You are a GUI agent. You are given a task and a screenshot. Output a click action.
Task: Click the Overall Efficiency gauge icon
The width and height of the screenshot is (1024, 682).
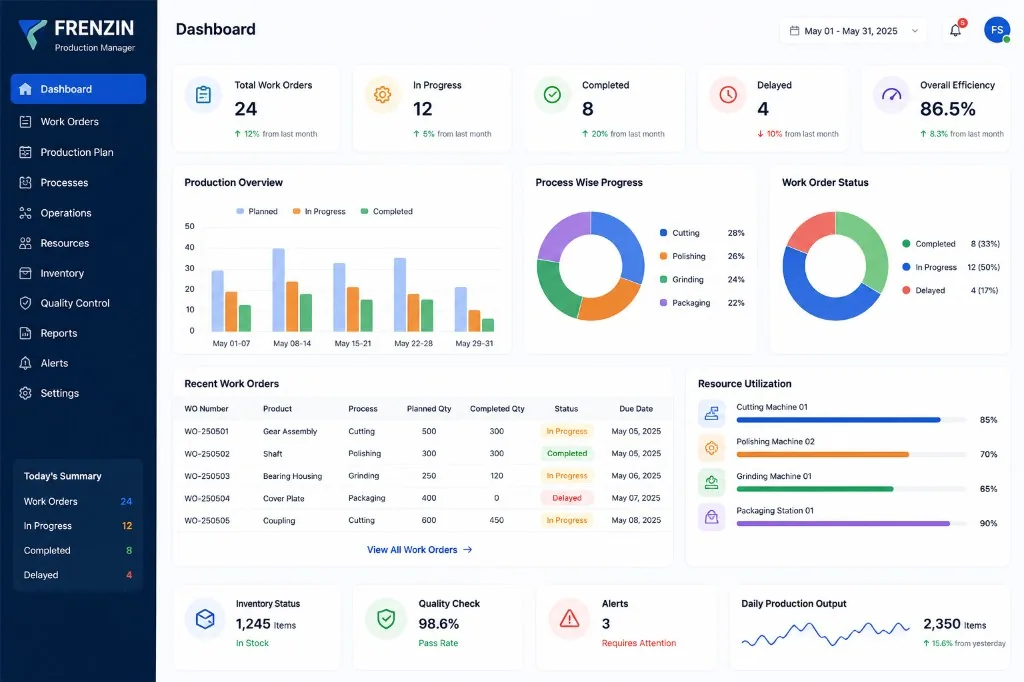(x=891, y=95)
